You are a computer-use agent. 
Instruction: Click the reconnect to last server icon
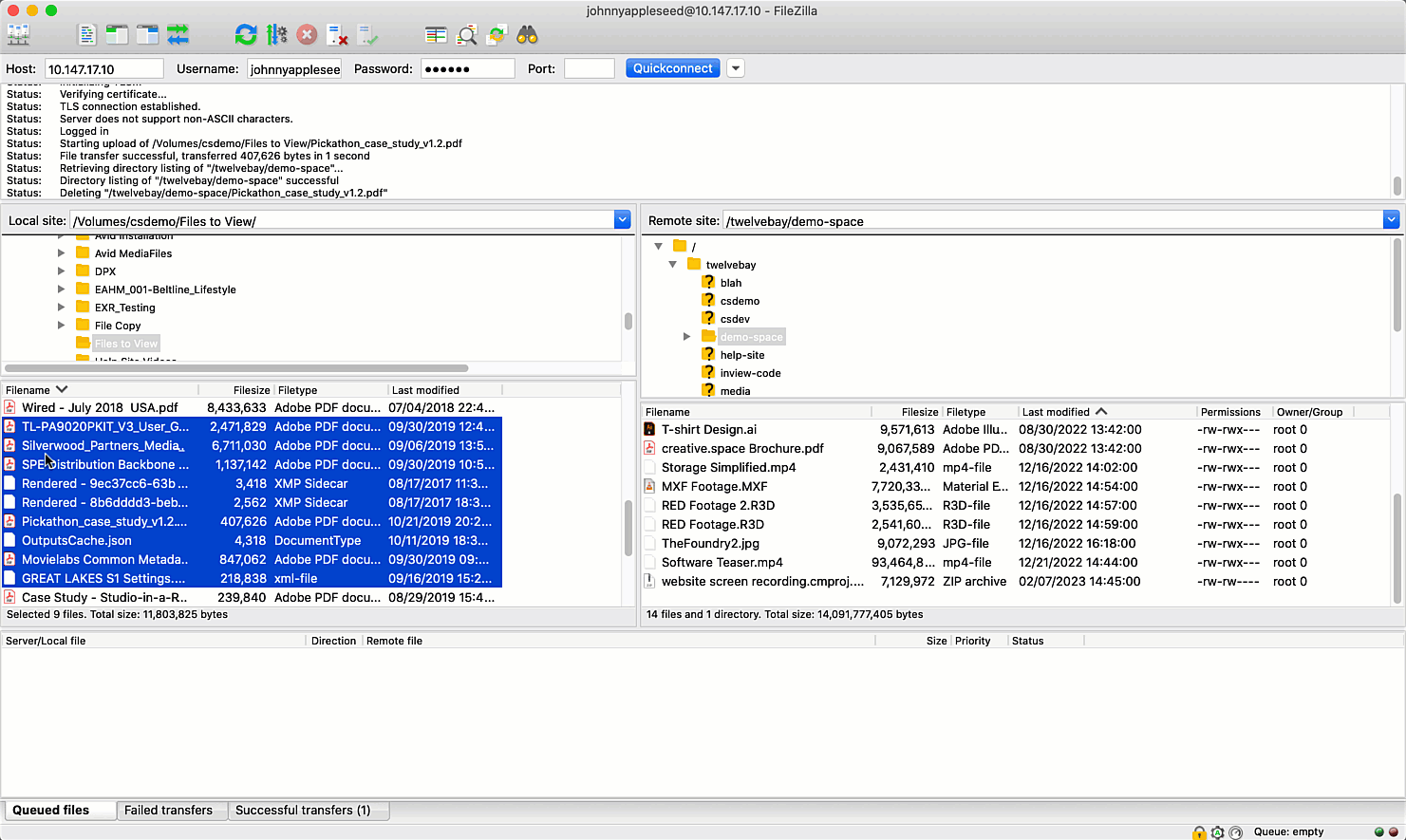tap(367, 35)
